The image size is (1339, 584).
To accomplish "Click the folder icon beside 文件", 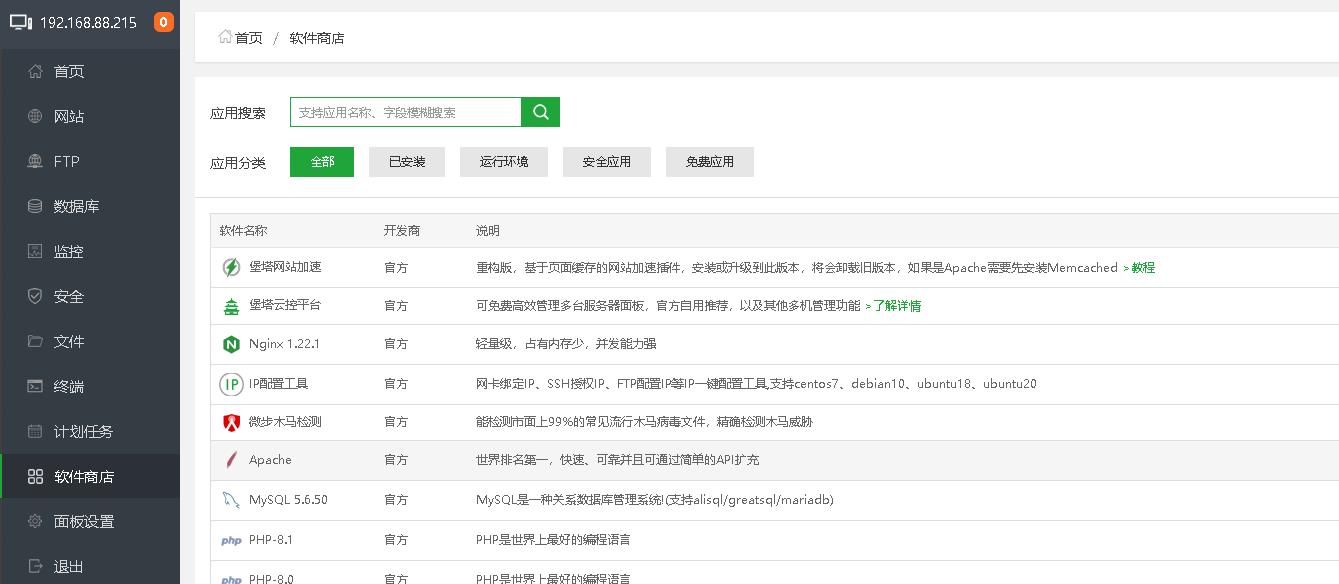I will (36, 341).
